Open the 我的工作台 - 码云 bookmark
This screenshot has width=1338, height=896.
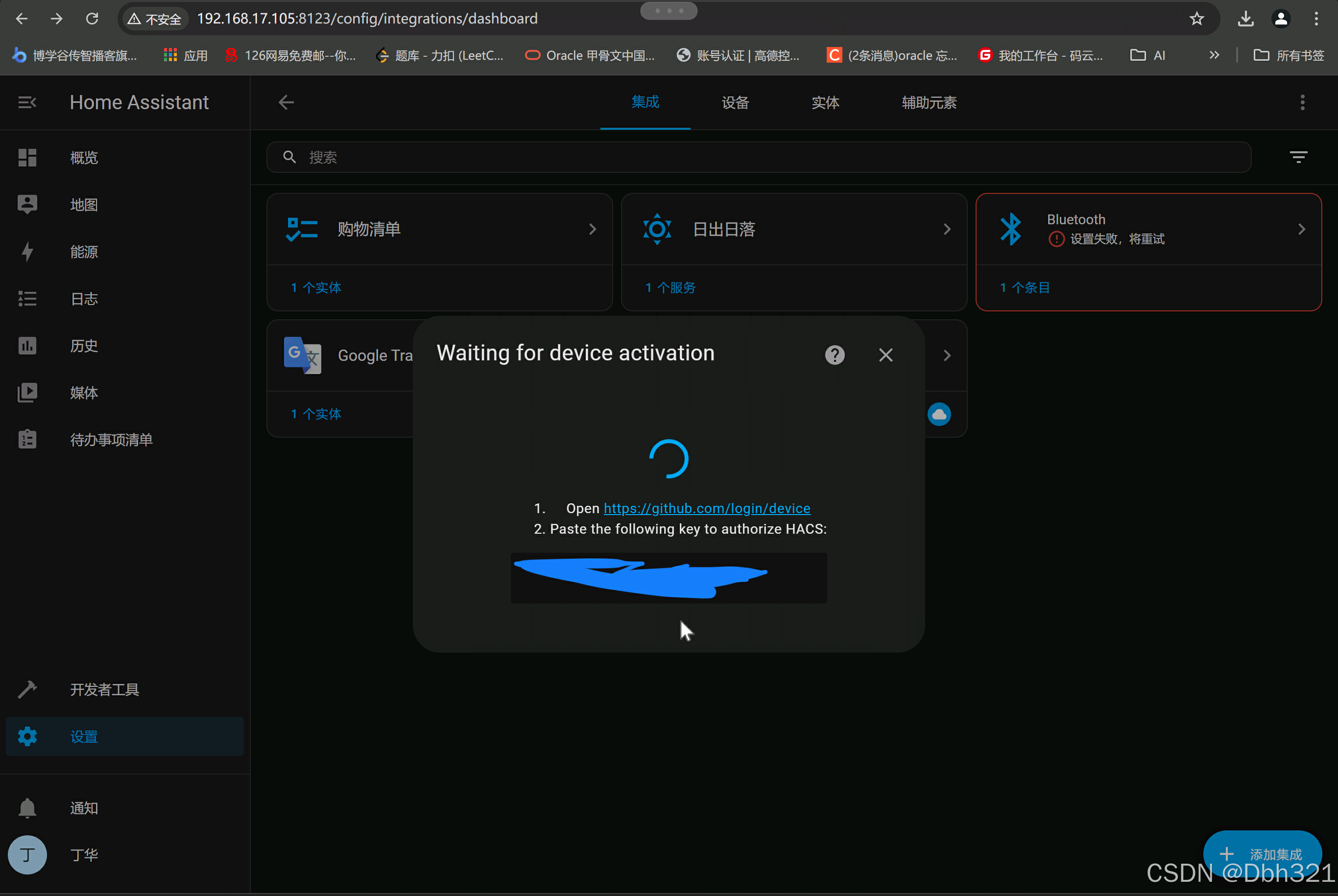(1041, 55)
